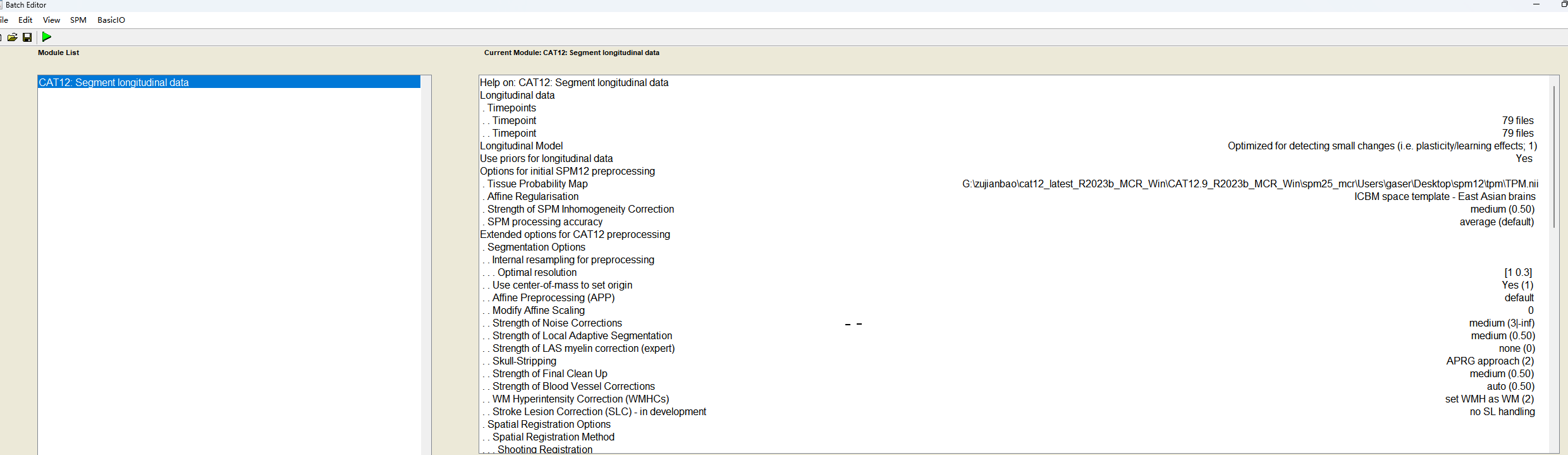Open the BasicIO menu
1568x455 pixels.
click(x=111, y=20)
